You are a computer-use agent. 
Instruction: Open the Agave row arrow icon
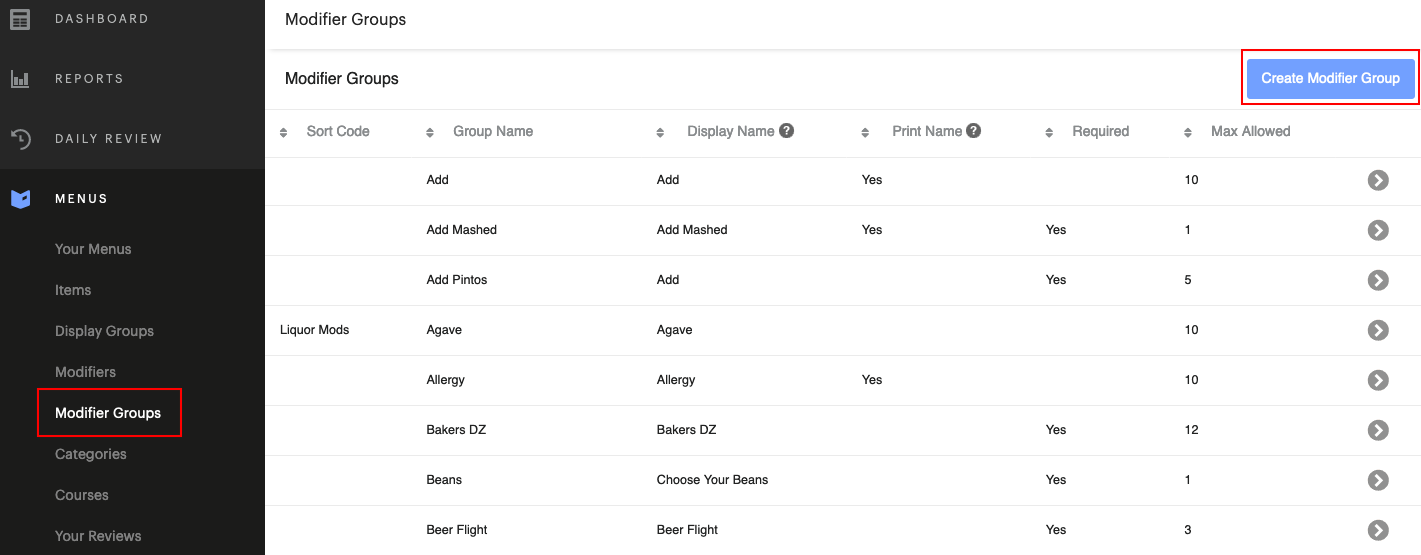tap(1378, 330)
